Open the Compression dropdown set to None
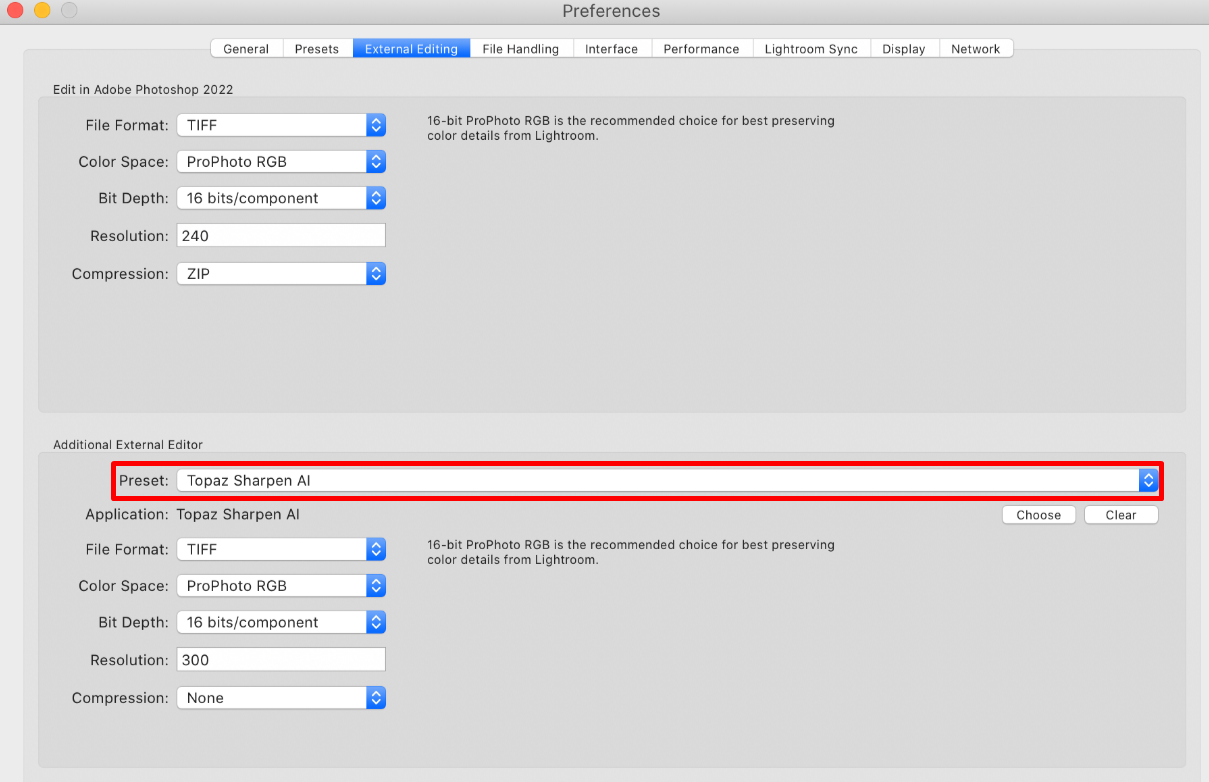 281,697
